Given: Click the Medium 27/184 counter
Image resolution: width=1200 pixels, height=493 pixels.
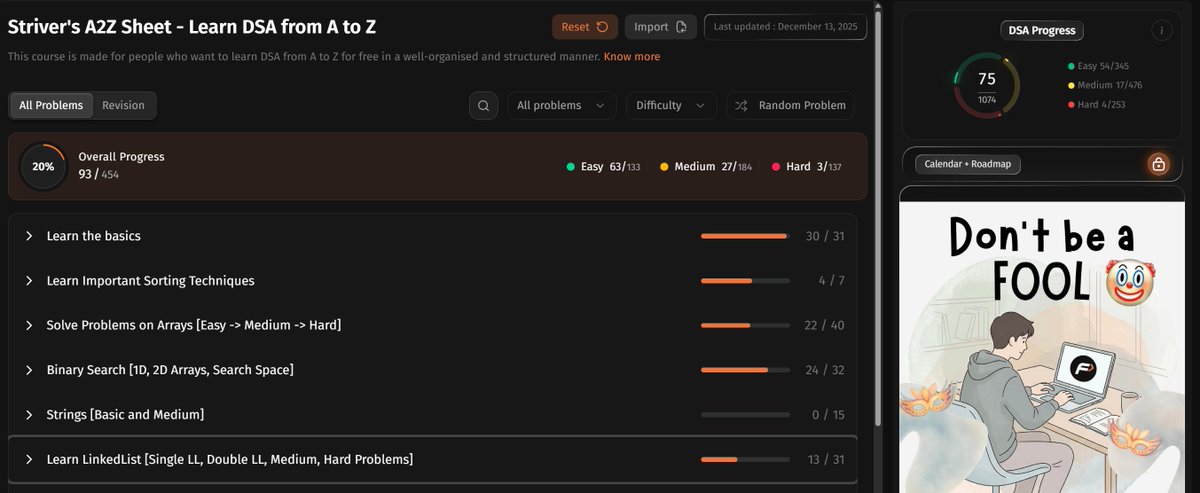Looking at the screenshot, I should point(706,167).
